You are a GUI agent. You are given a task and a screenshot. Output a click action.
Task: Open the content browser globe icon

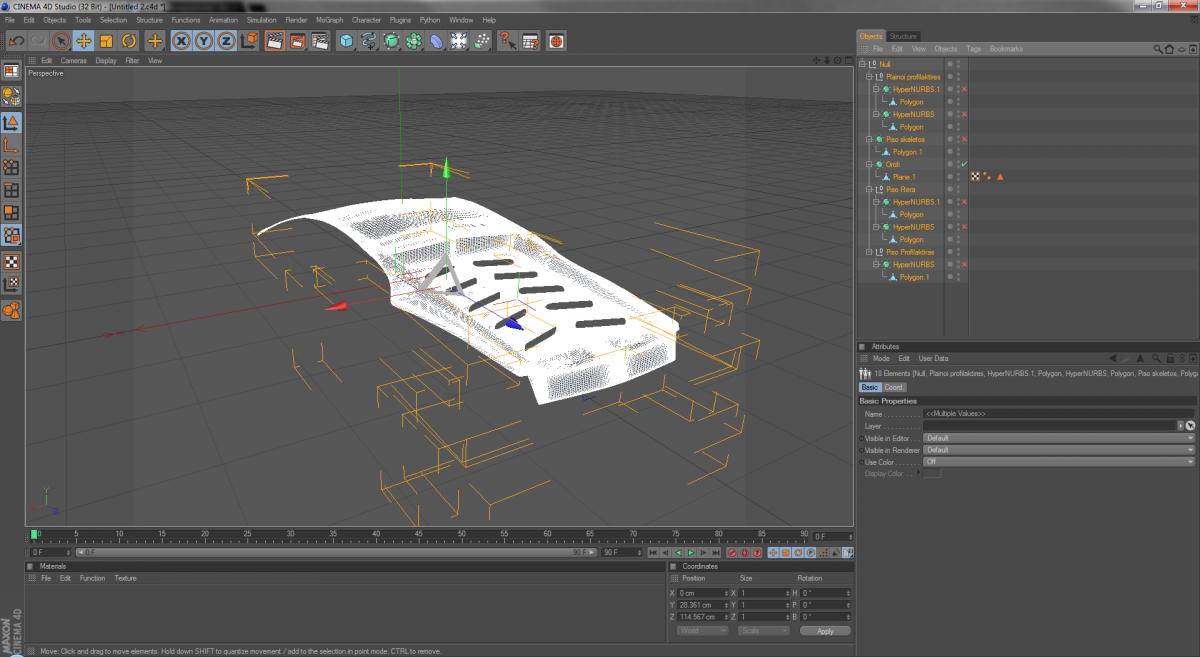(x=557, y=41)
